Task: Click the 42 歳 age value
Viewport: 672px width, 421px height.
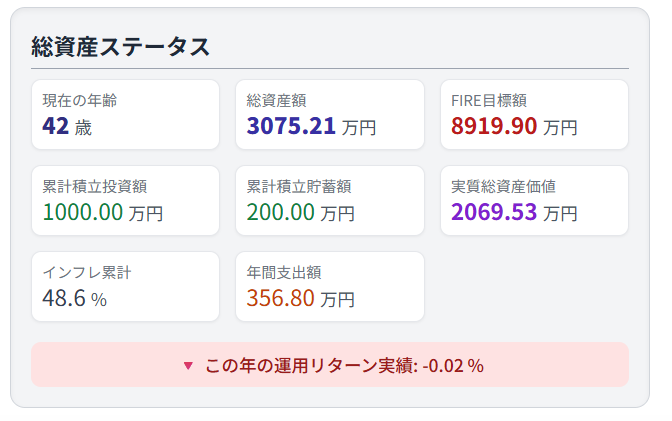Action: click(x=67, y=126)
